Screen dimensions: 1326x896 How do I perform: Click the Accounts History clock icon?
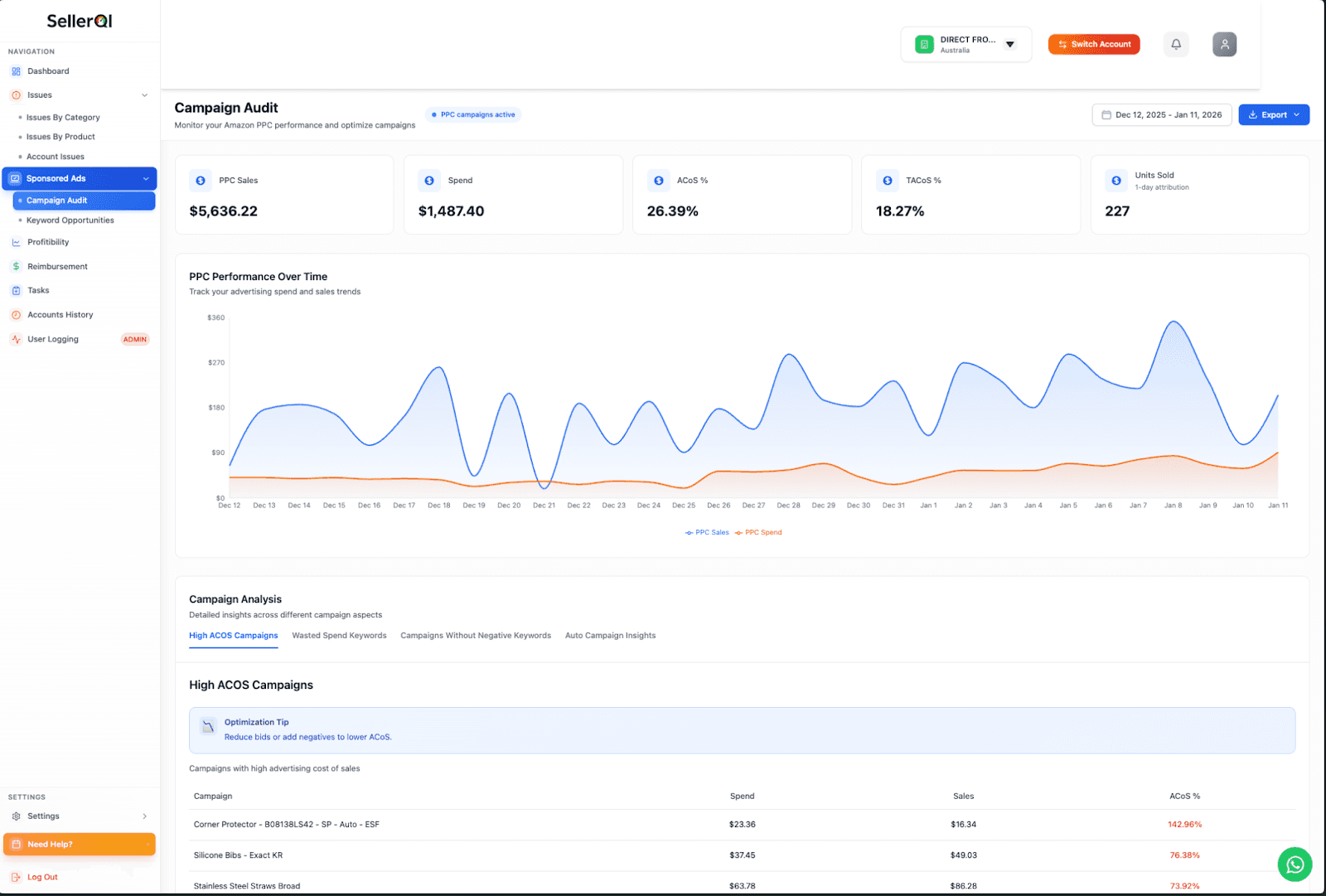click(x=16, y=315)
